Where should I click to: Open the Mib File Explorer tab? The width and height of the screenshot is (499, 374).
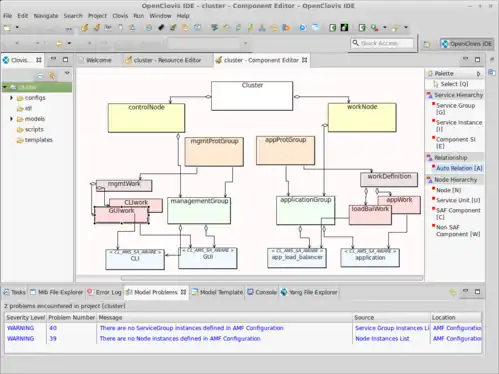(57, 292)
